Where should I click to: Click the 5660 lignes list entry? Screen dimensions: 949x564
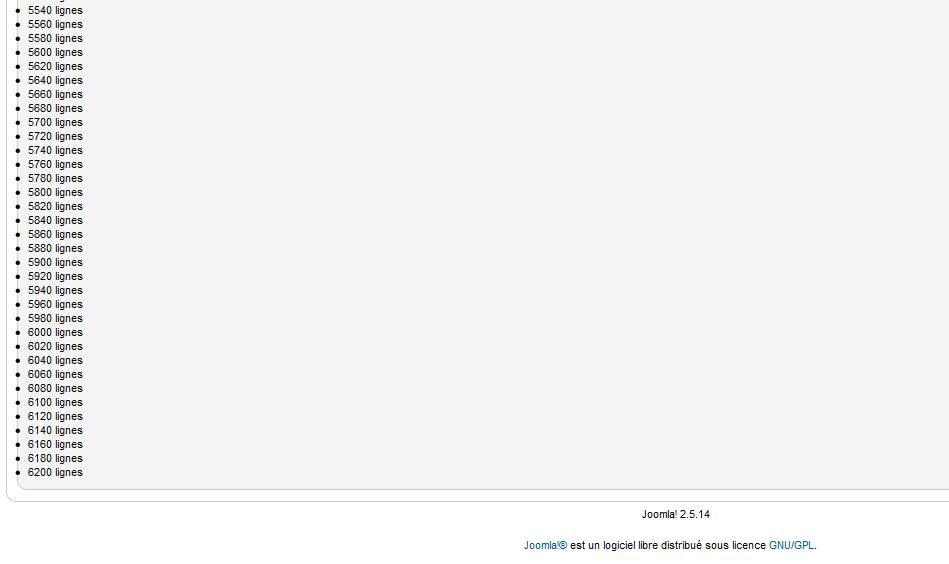coord(55,94)
